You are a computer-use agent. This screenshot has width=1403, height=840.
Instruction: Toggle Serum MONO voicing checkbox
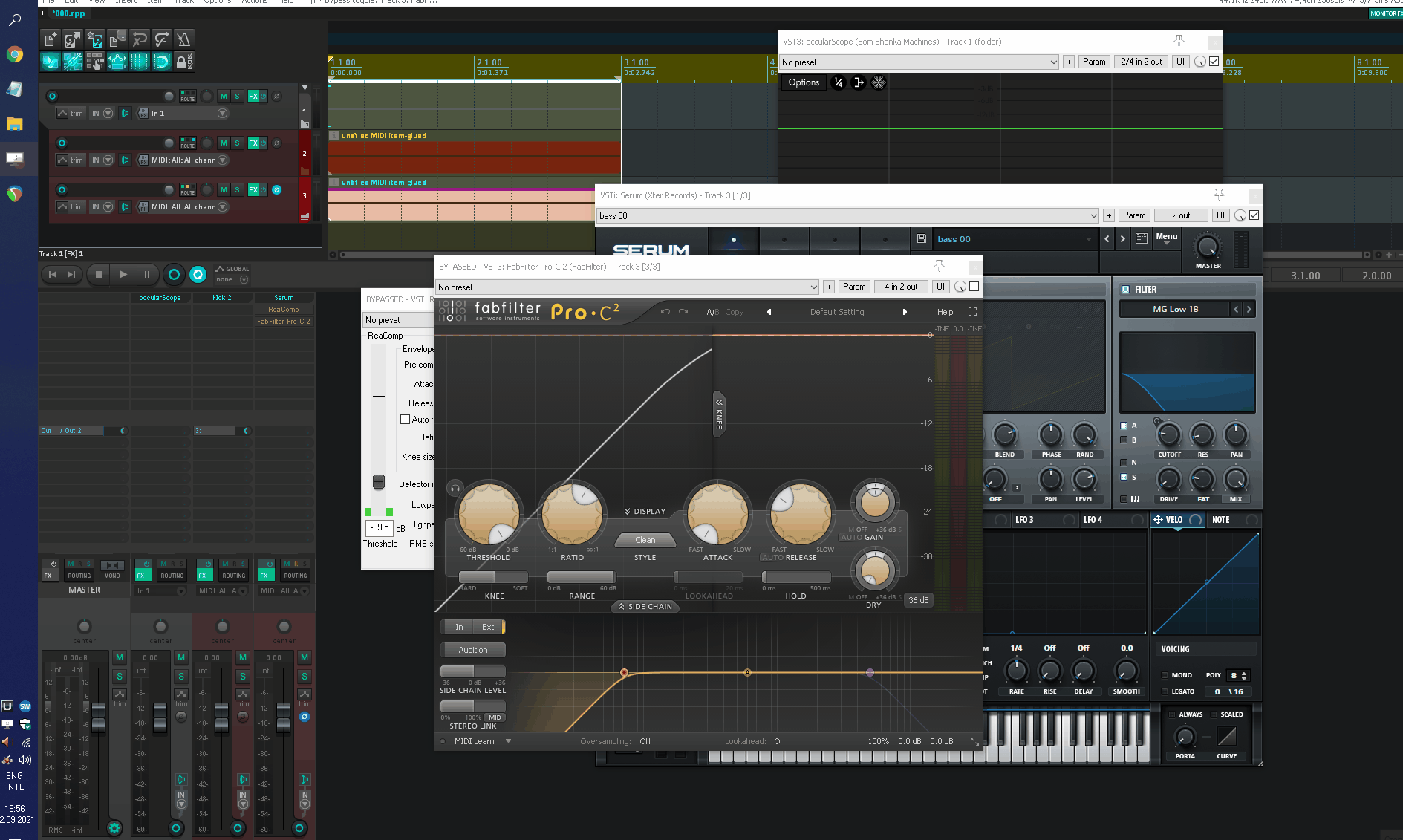tap(1165, 675)
